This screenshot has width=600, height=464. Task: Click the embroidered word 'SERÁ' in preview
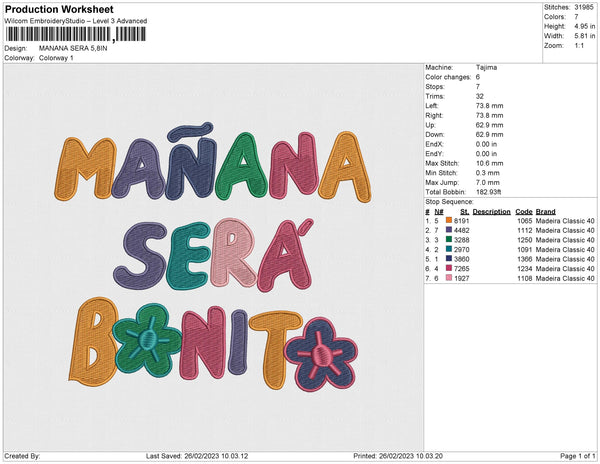coord(214,256)
